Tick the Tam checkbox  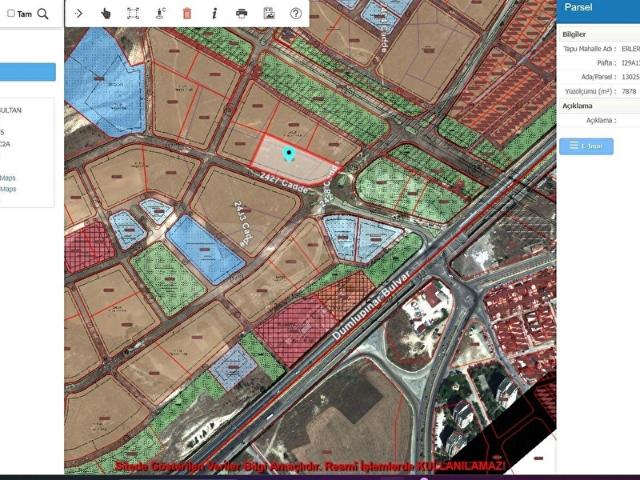[x=11, y=13]
